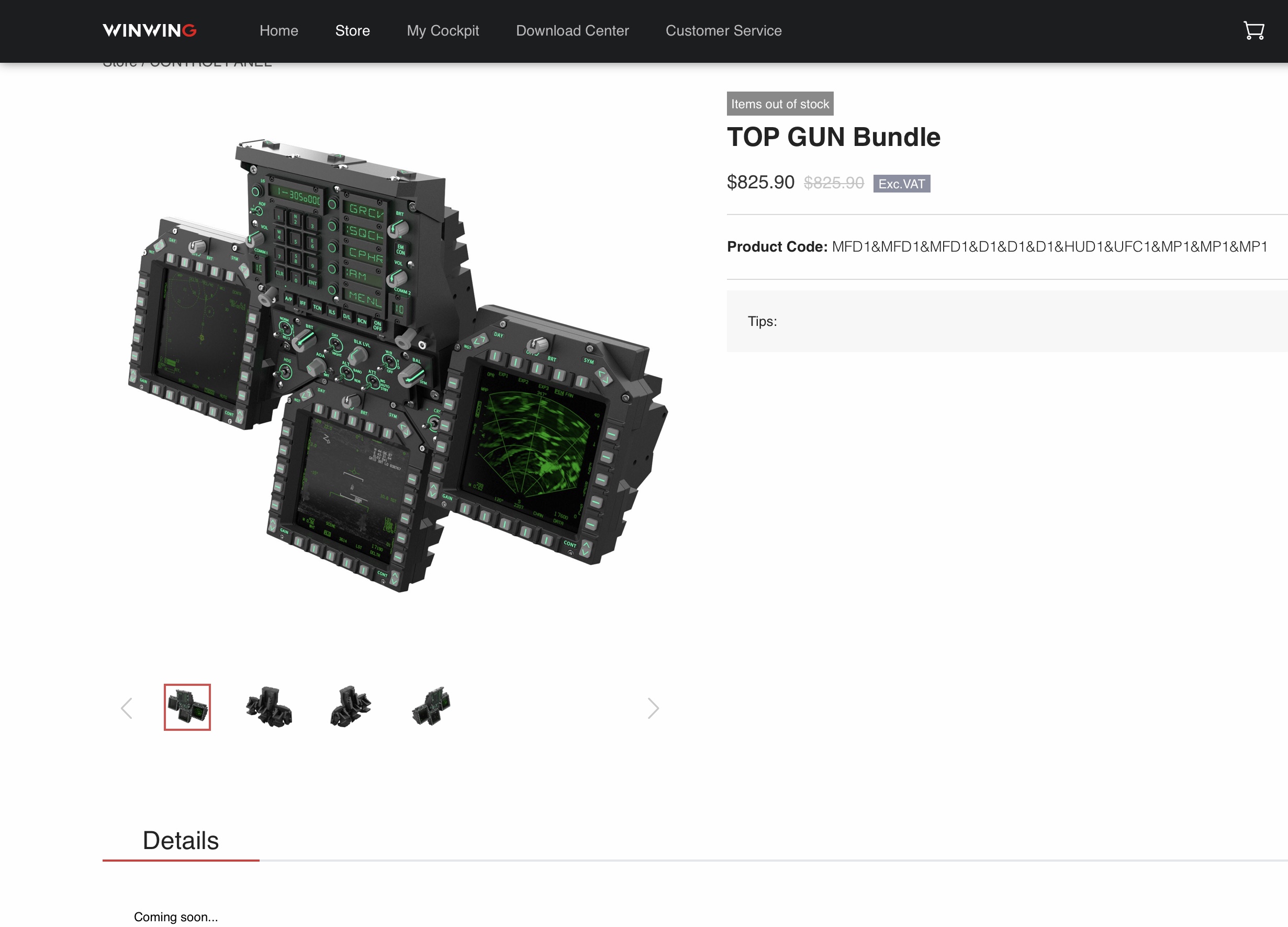Advance thumbnails with right arrow
This screenshot has width=1288, height=927.
tap(653, 708)
